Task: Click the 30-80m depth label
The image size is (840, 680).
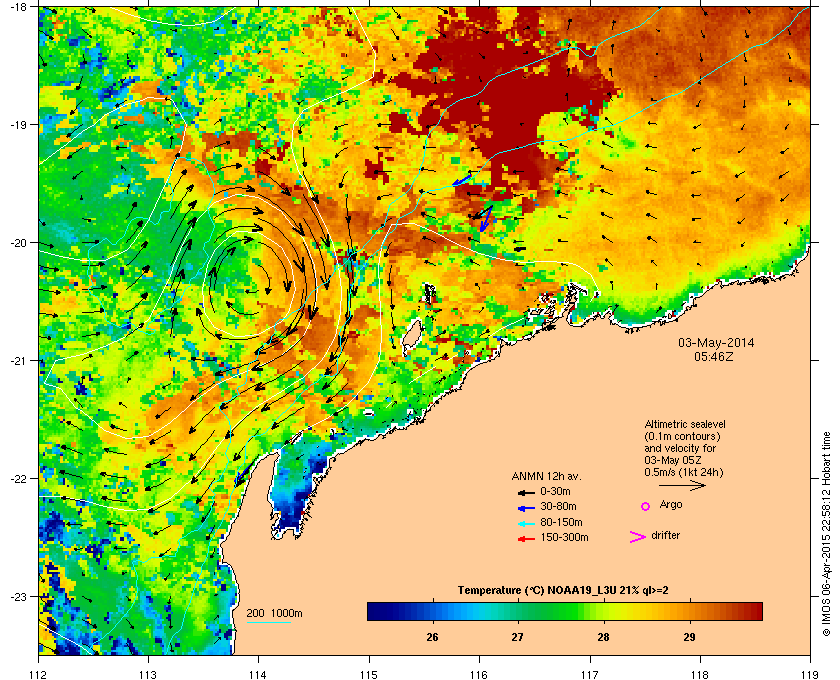Action: (558, 506)
